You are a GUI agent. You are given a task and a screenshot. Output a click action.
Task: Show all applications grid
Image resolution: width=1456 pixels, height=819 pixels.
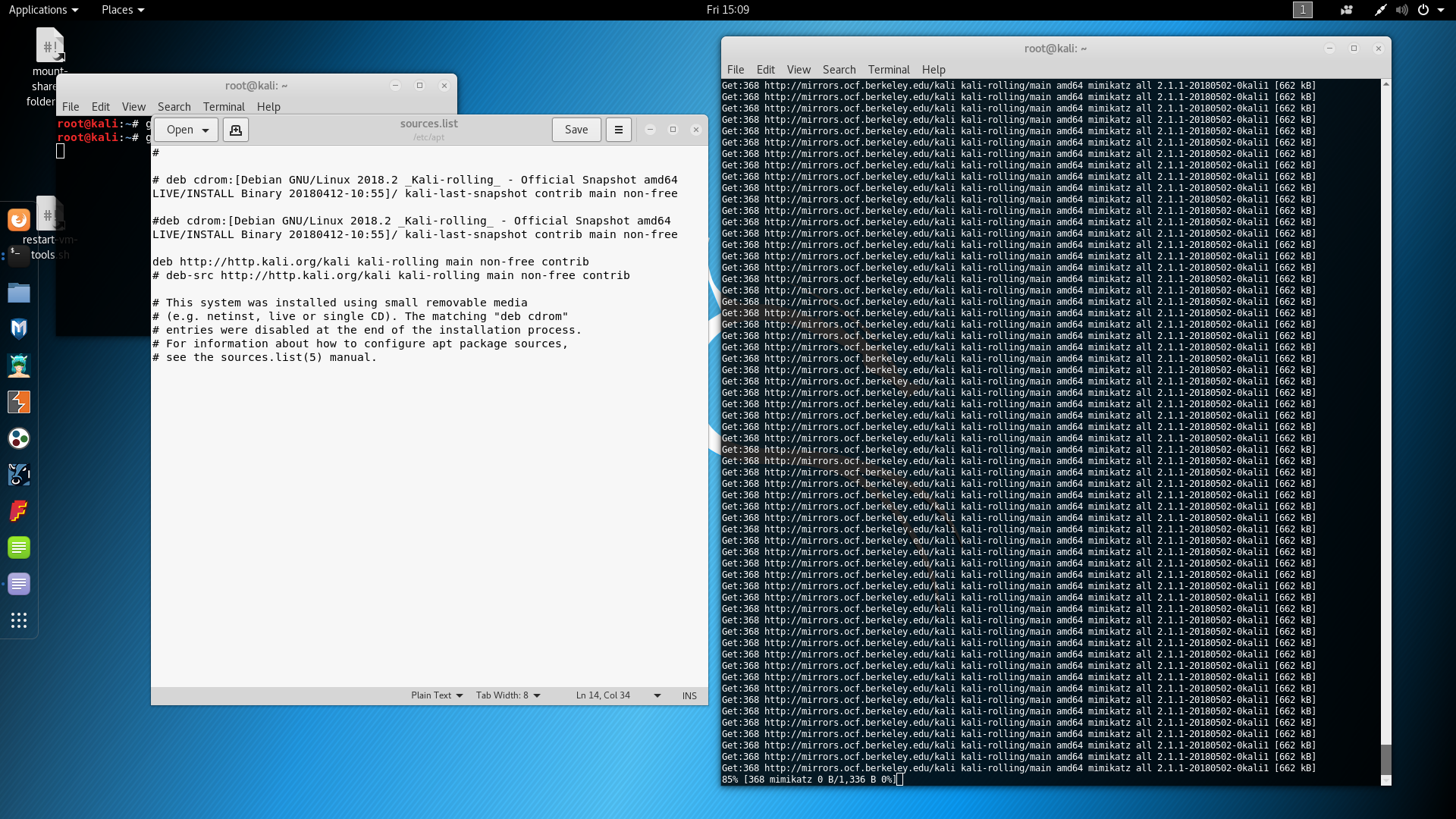[x=19, y=620]
